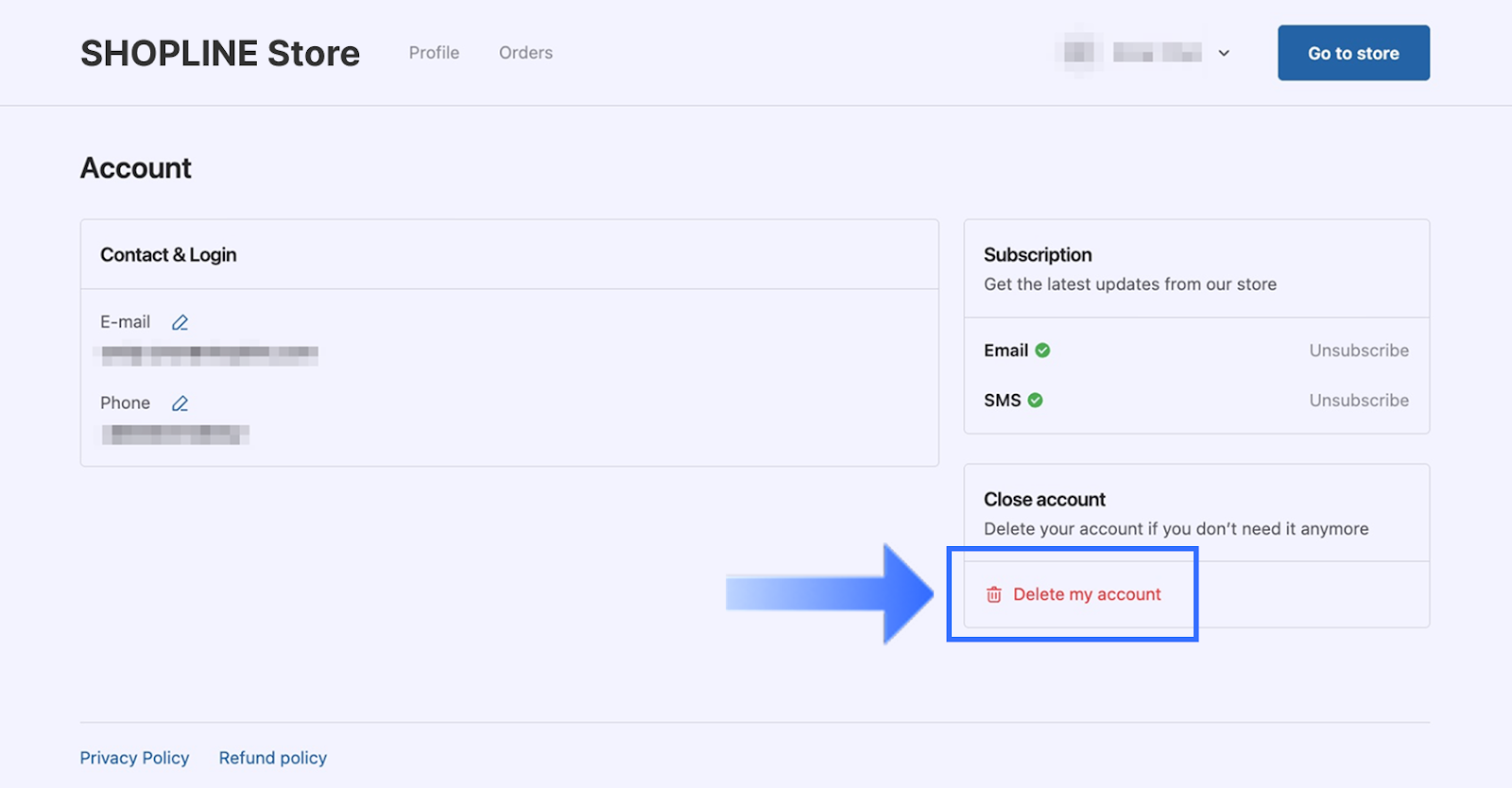Click the blurred e-mail address value
Viewport: 1512px width, 788px height.
(210, 355)
